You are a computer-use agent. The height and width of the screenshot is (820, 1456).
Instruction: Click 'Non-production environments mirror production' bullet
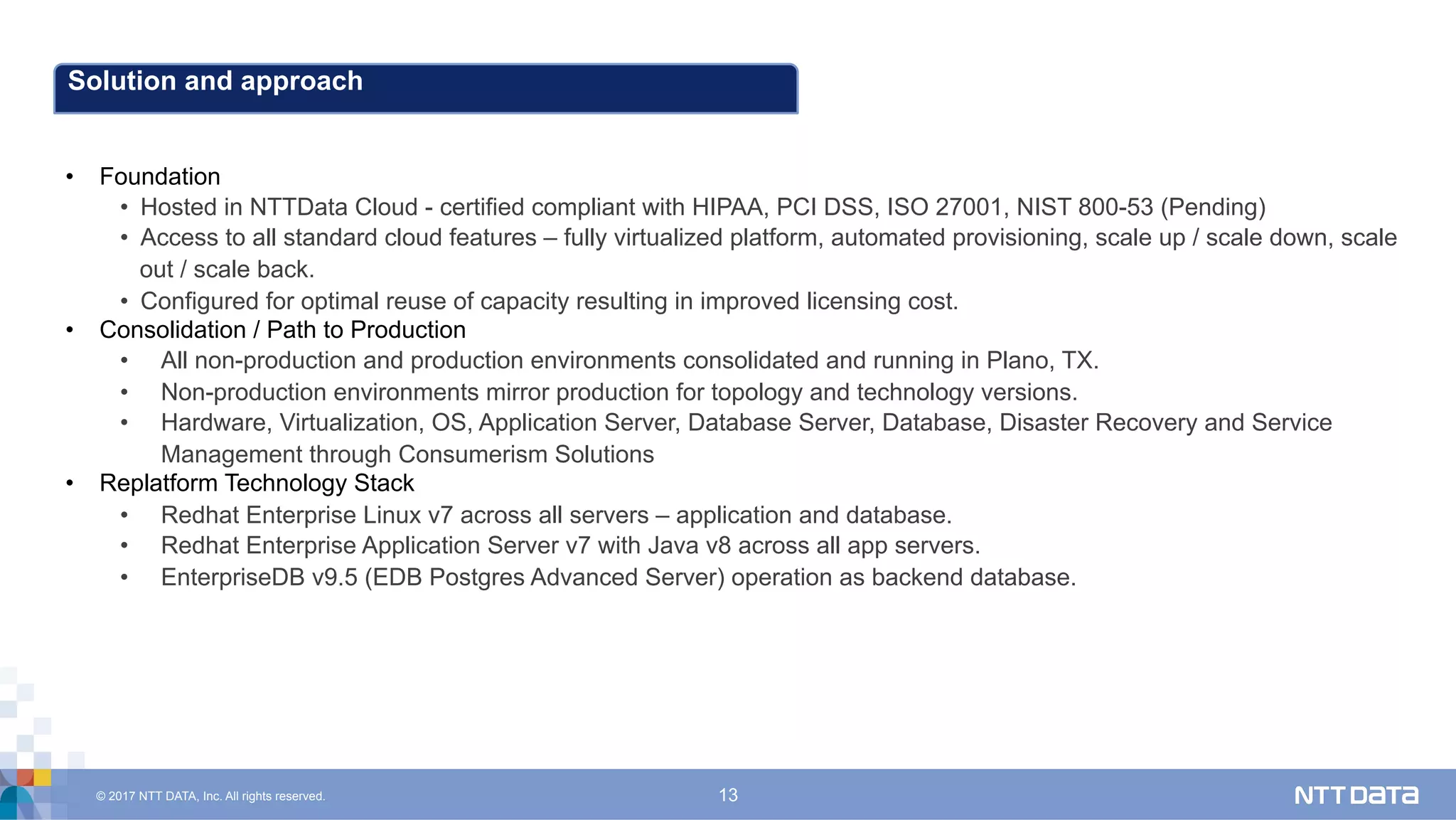tap(619, 393)
